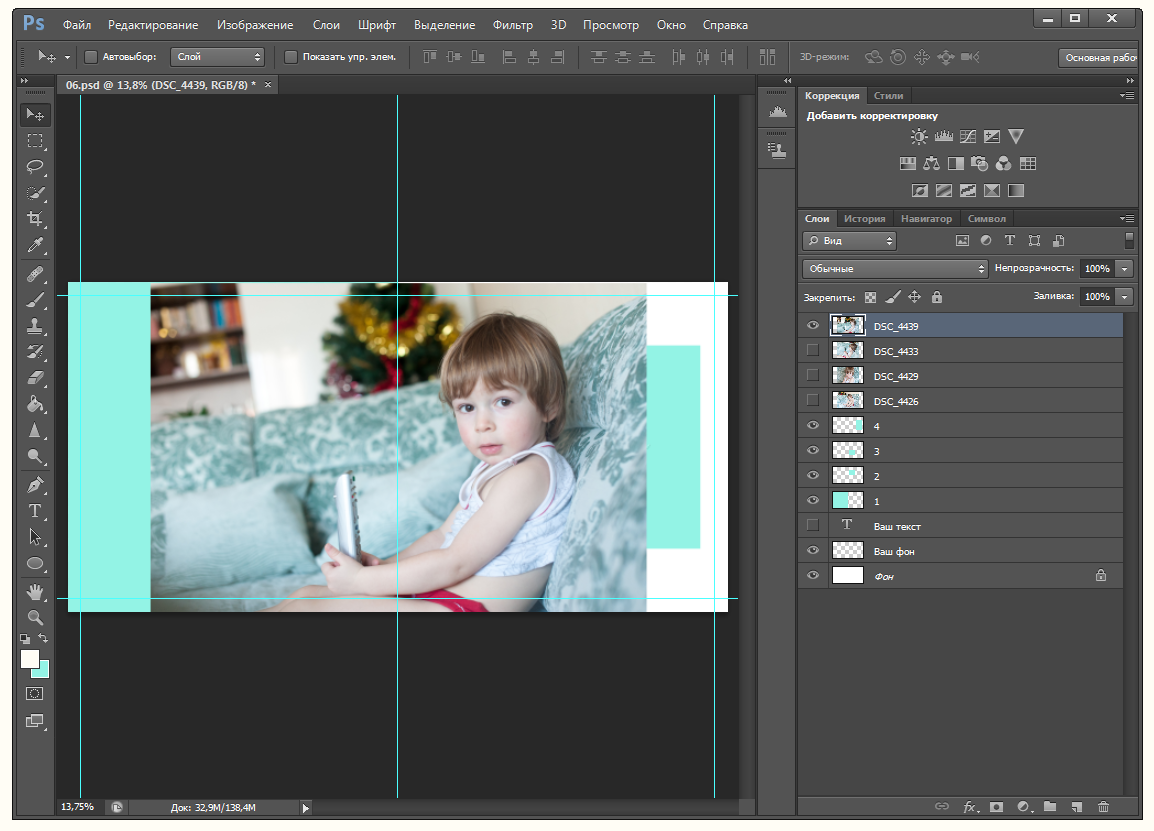Hide the DSC_4439 layer

point(813,325)
